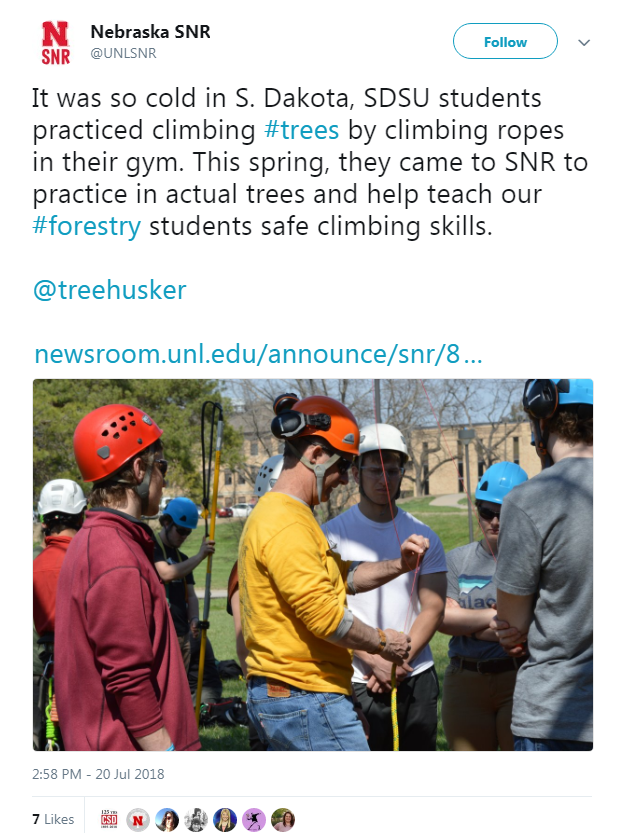The width and height of the screenshot is (623, 833).
Task: Click the Follow button
Action: (505, 42)
